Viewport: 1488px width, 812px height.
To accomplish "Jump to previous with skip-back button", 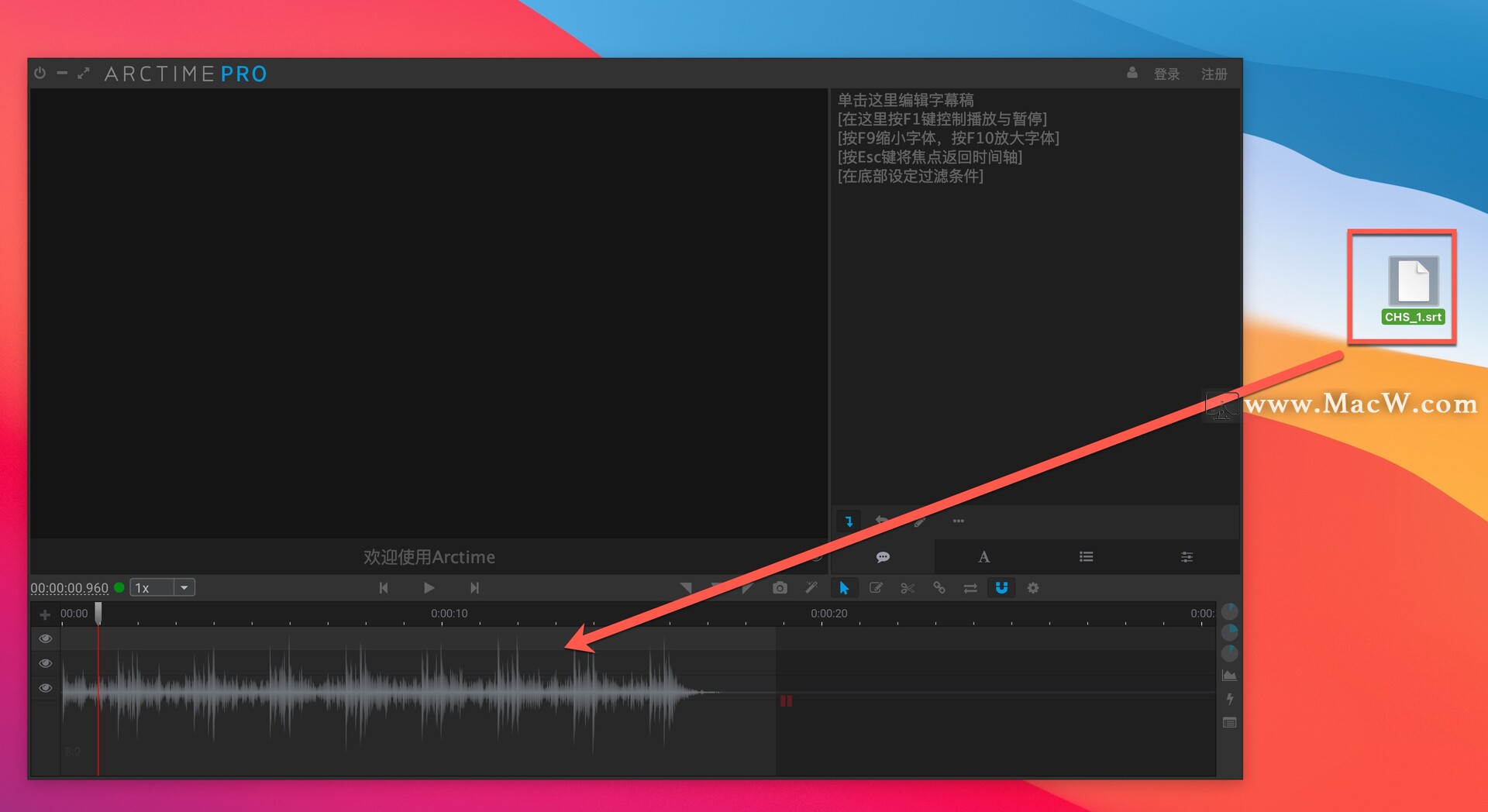I will tap(384, 588).
